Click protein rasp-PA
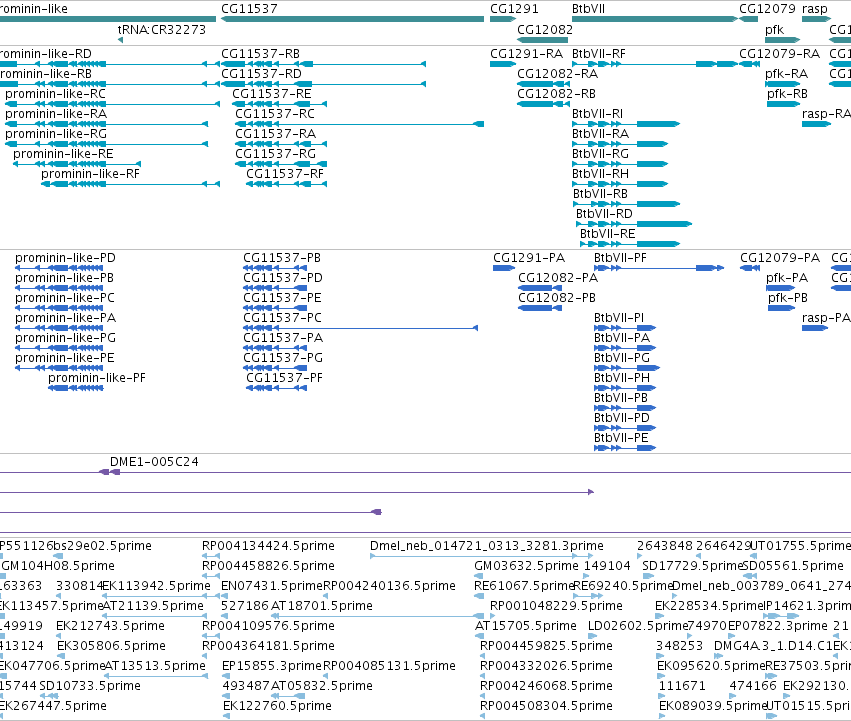The height and width of the screenshot is (721, 851). 826,318
